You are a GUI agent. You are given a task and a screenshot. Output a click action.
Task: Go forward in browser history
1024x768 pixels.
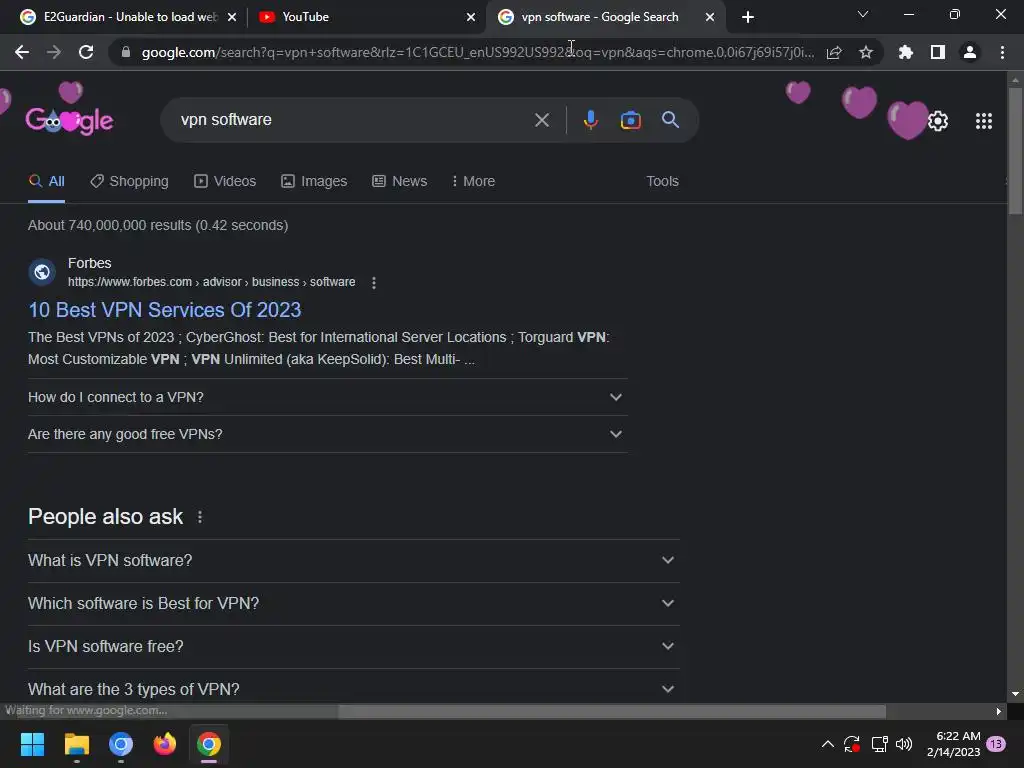(x=54, y=52)
